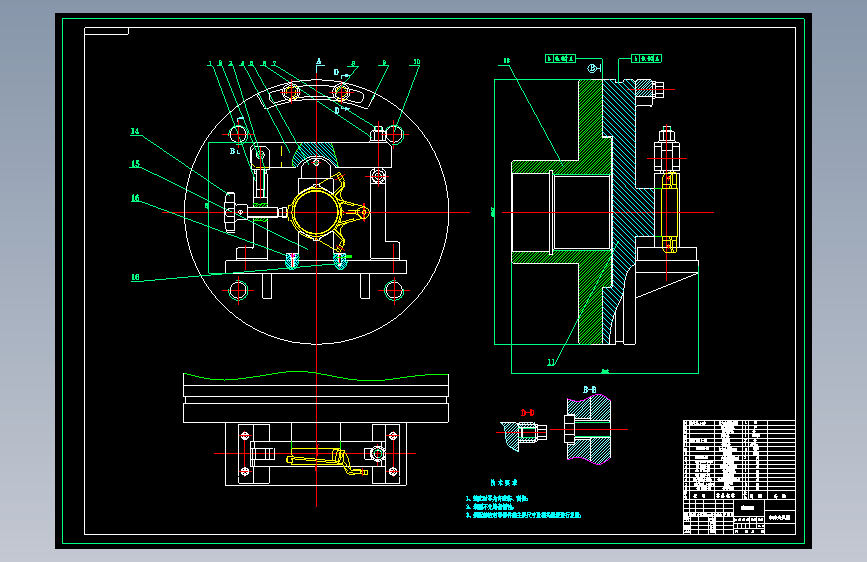Select the yellow pin in side section view
Viewport: 867px width, 562px height.
point(668,212)
